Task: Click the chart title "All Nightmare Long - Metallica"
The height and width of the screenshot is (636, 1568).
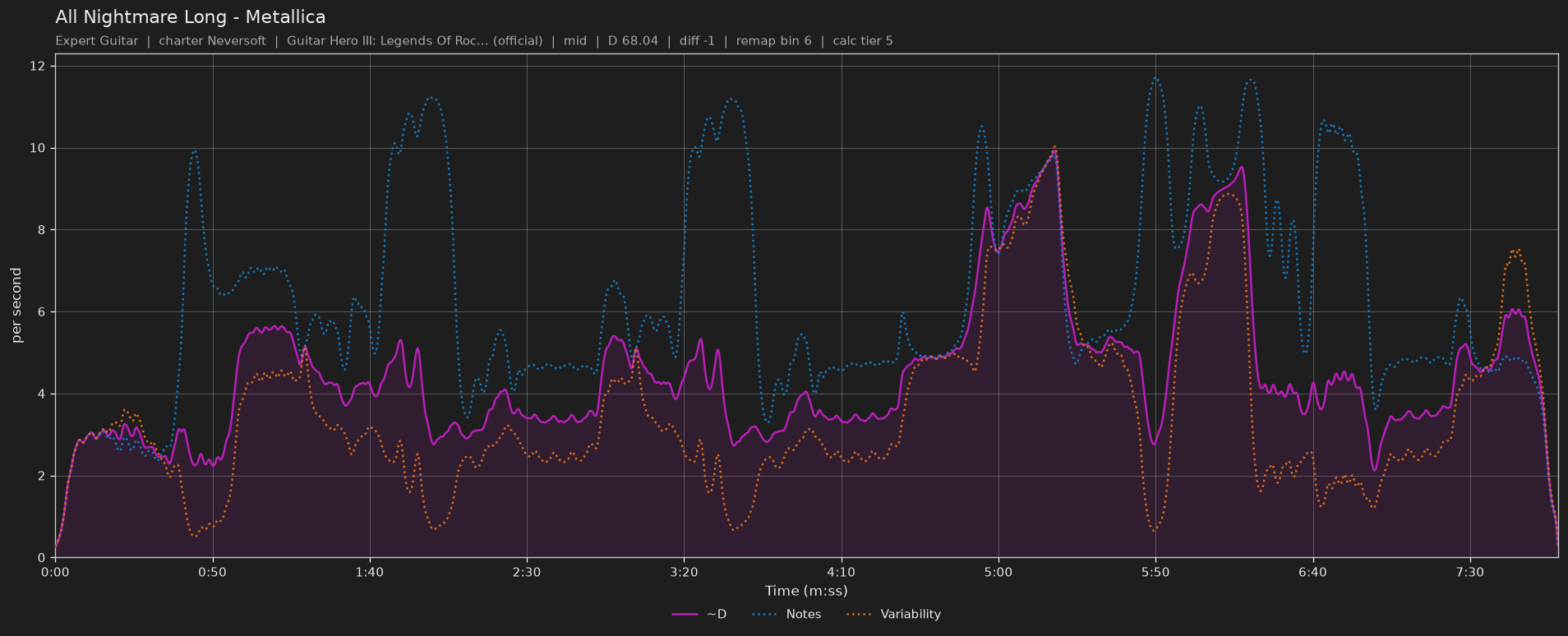Action: pyautogui.click(x=191, y=17)
